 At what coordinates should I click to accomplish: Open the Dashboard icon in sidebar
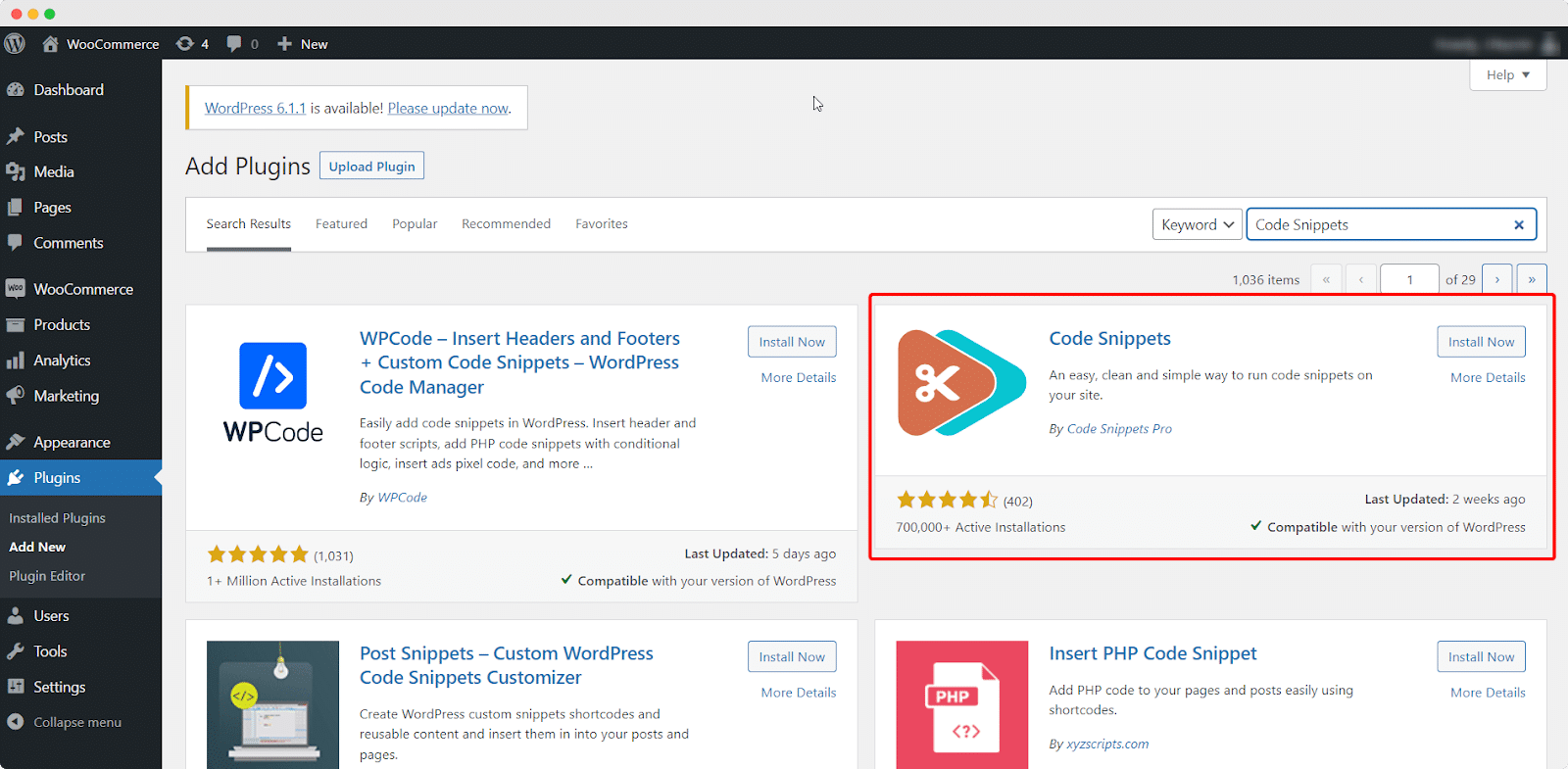point(15,89)
